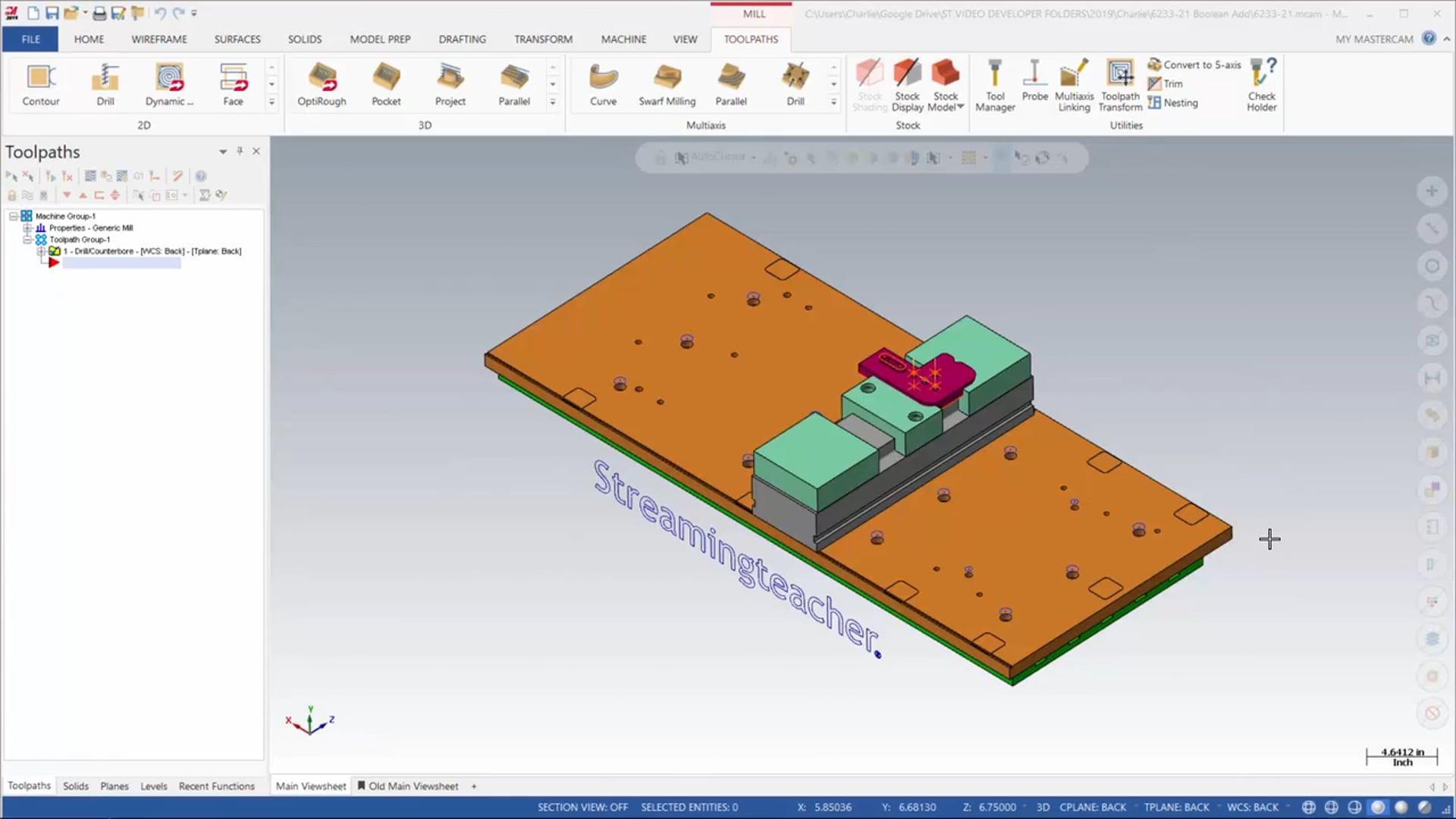Viewport: 1456px width, 819px height.
Task: Select the Swarf Milling tool
Action: (667, 85)
